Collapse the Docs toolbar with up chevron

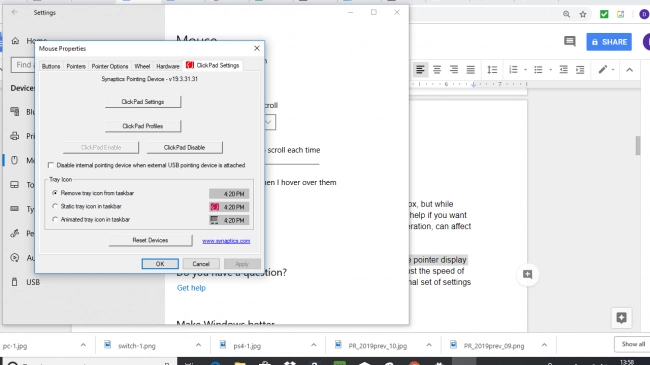pyautogui.click(x=629, y=70)
